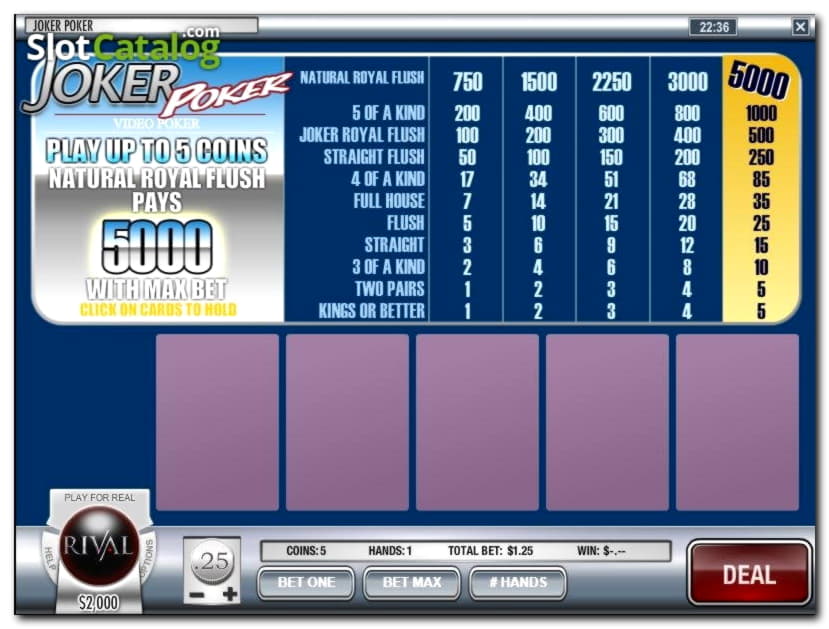Hold the fifth card
Image resolution: width=829 pixels, height=629 pixels.
click(738, 422)
